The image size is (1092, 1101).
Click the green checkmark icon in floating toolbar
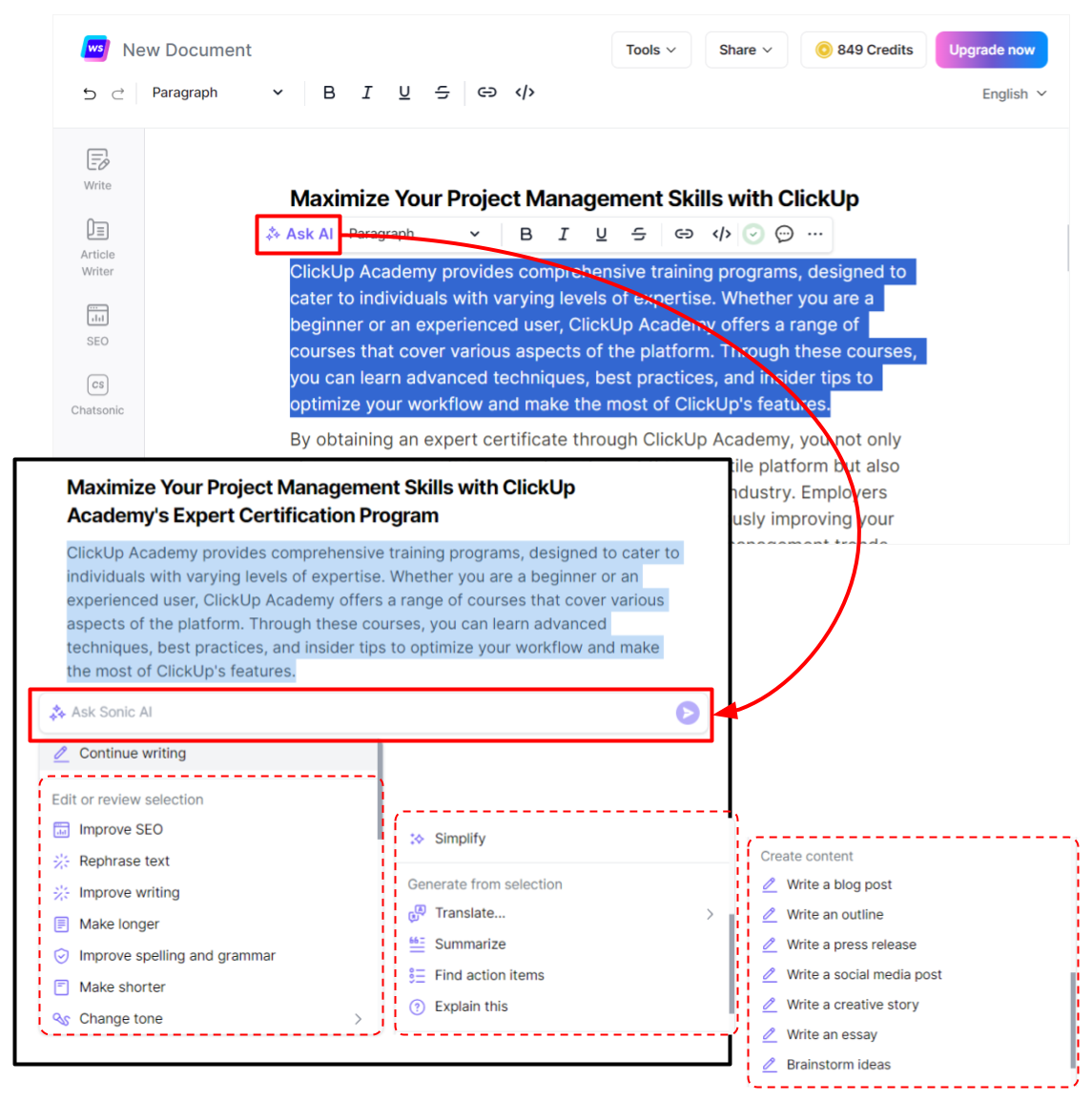[x=752, y=234]
